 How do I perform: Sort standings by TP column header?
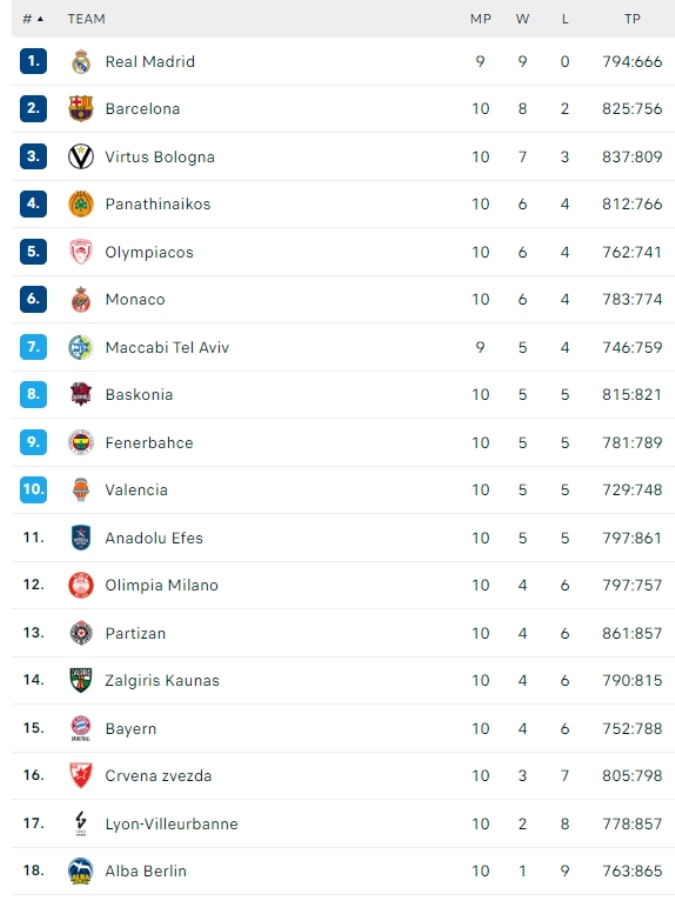632,19
